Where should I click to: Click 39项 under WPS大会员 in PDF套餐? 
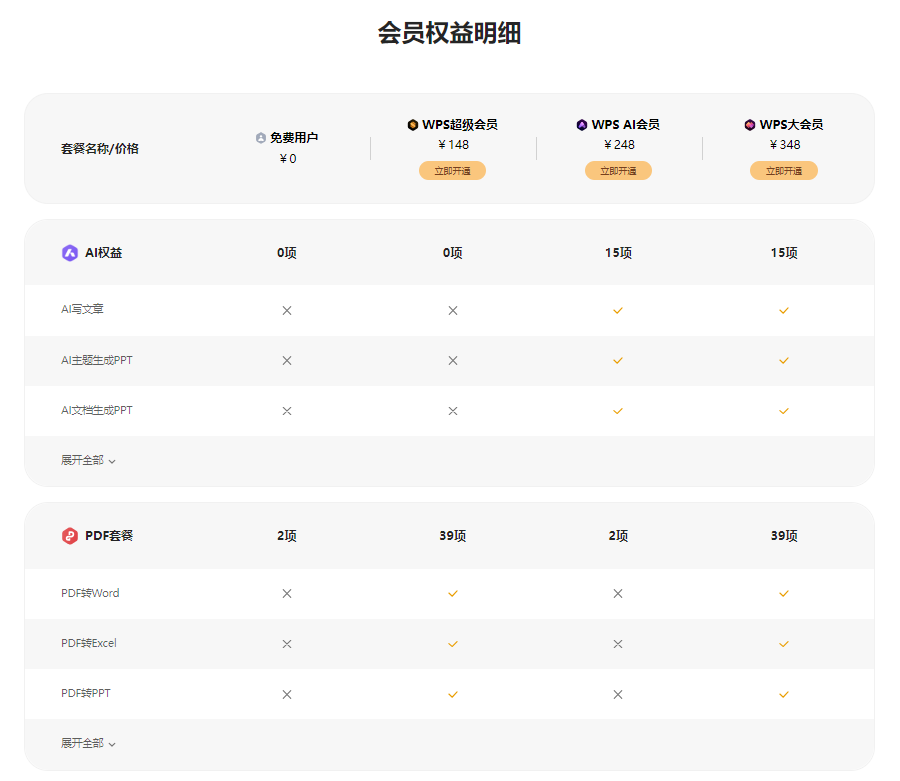[784, 535]
